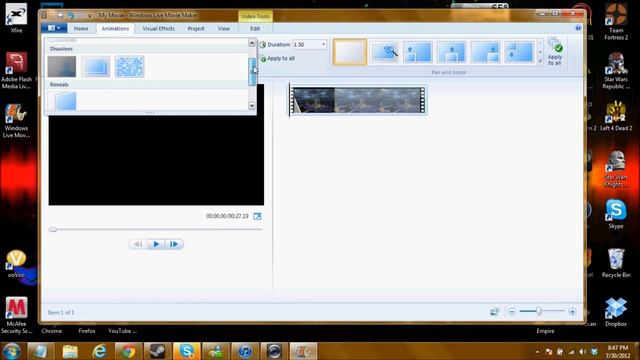Open the Edit tab under Video Tools
The width and height of the screenshot is (640, 360).
point(255,29)
